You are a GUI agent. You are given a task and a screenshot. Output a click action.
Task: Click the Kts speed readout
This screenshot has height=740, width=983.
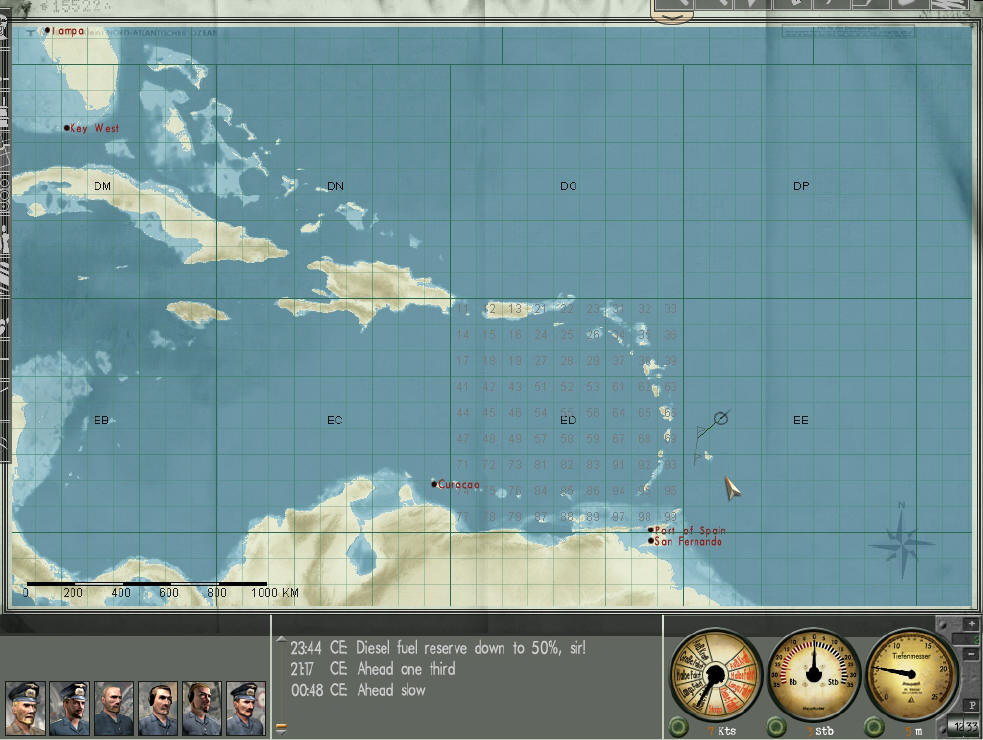pos(722,731)
